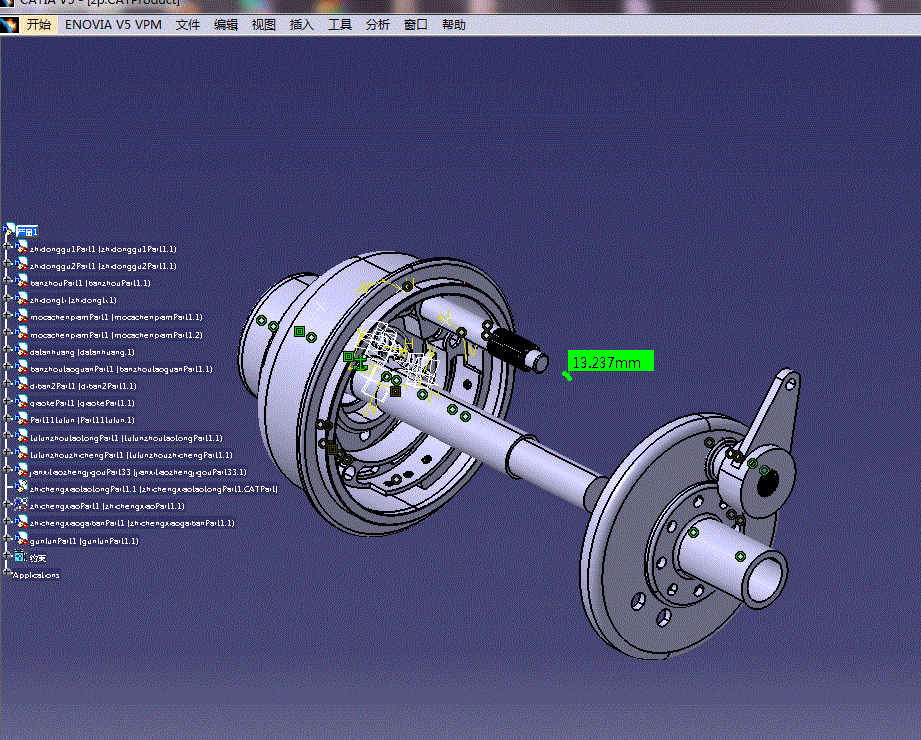The image size is (921, 740).
Task: Click the part icon of mocachenpianPart1.1 row
Action: tap(21, 315)
